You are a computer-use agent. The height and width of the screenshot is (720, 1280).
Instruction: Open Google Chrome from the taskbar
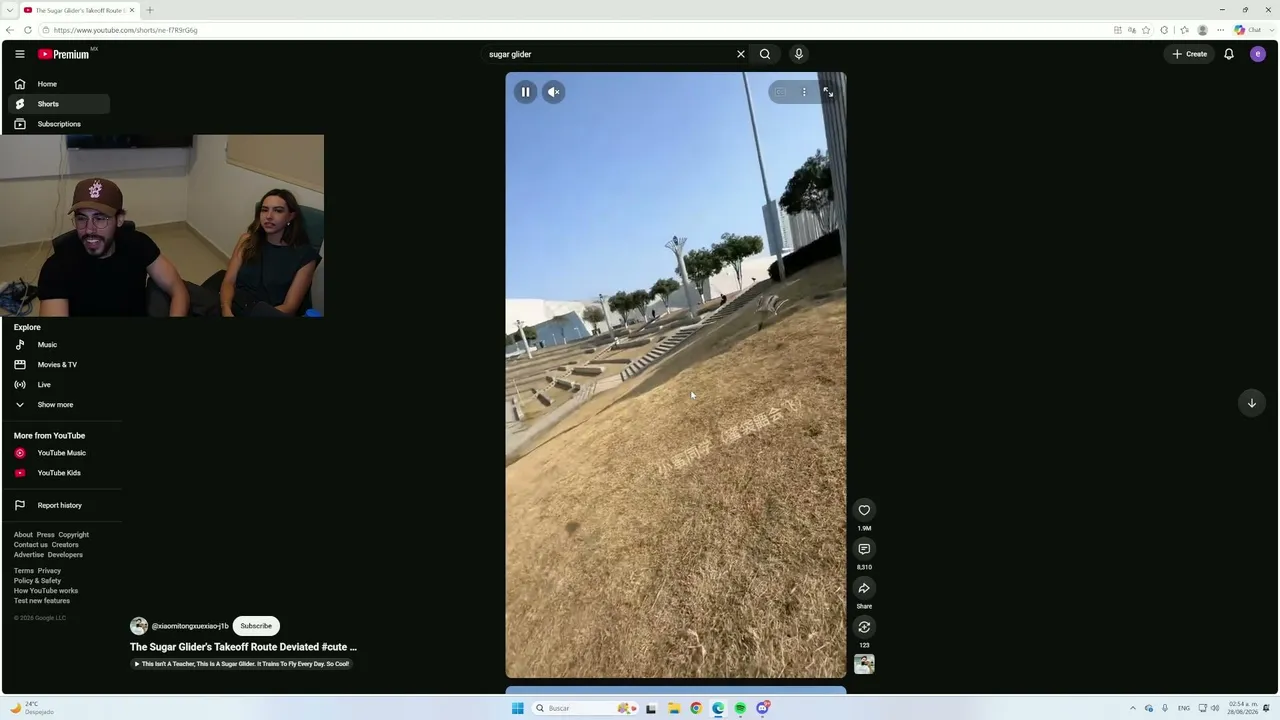(696, 708)
